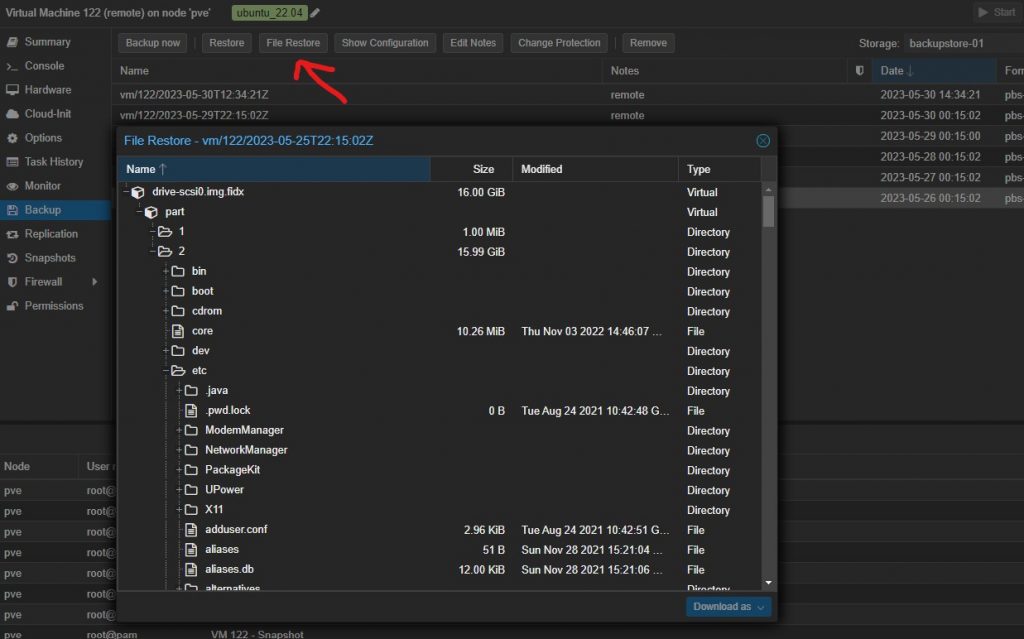Screen dimensions: 1024x639
Task: Click the Storage backupstore-01 field
Action: tap(960, 44)
